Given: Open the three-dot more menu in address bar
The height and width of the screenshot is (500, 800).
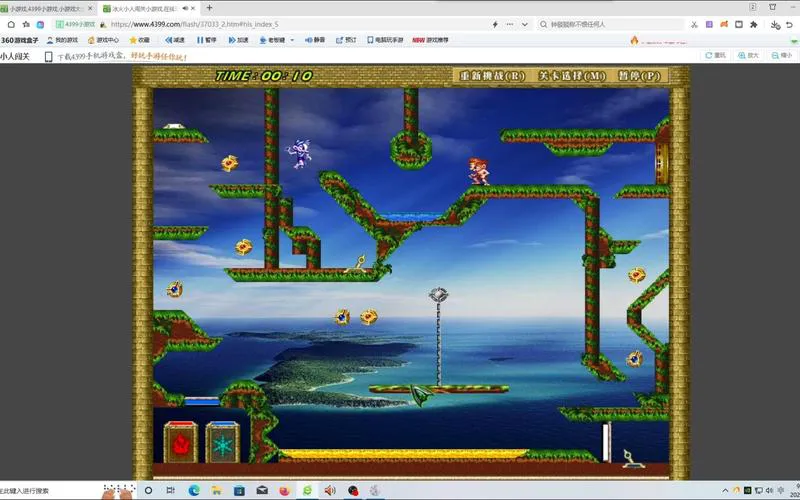Looking at the screenshot, I should pos(510,24).
